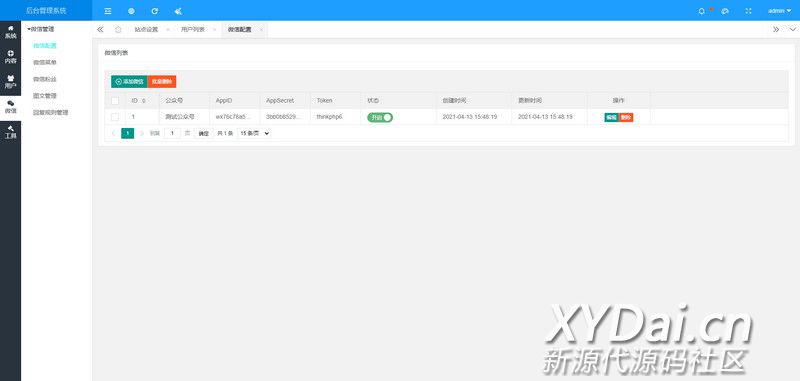Click the AppSecret cell starting 3bb0b8529

click(284, 117)
